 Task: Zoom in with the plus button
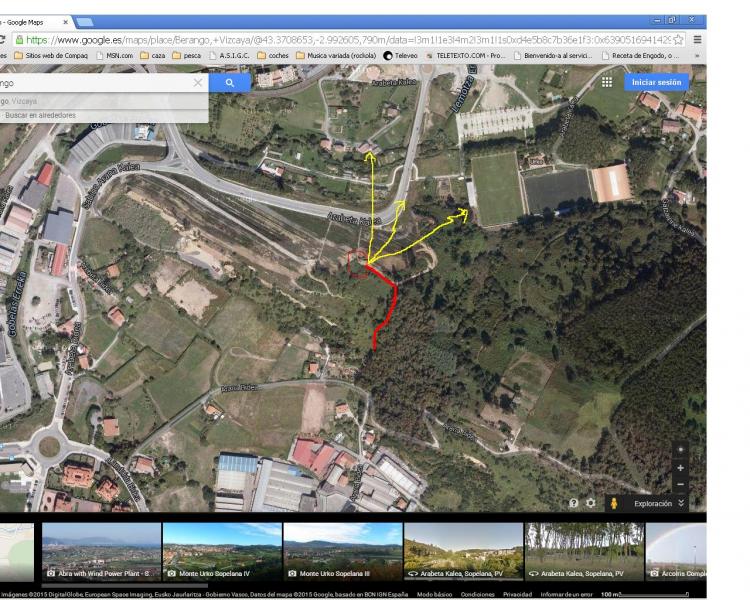681,467
